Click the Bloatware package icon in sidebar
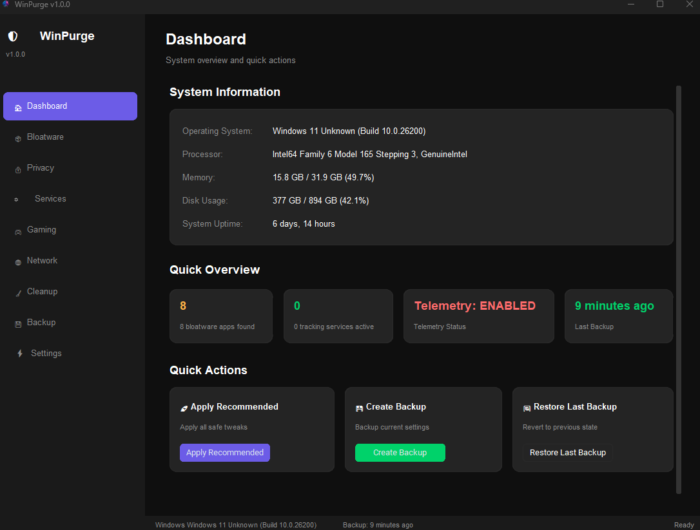The image size is (700, 530). point(18,138)
